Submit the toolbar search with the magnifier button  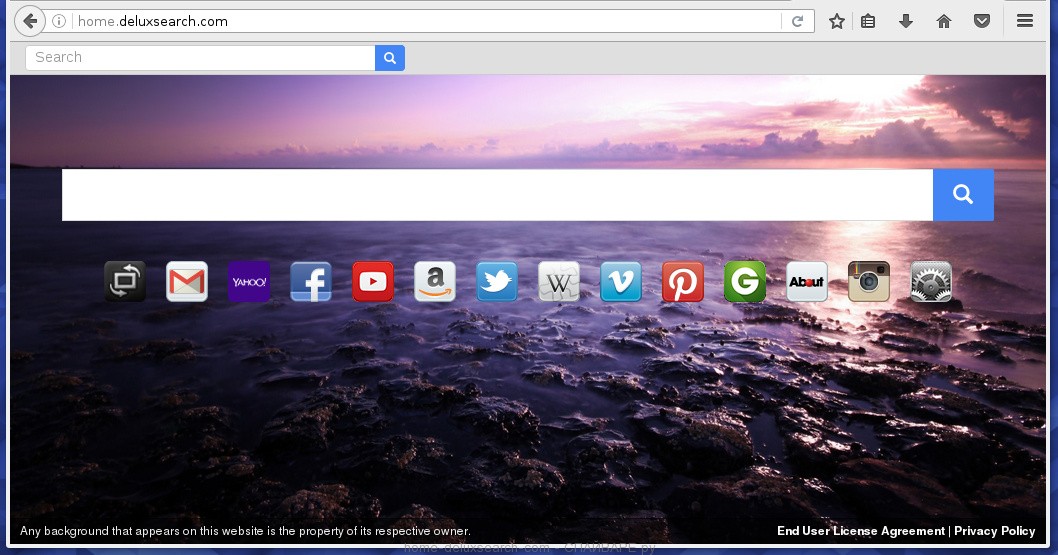click(x=390, y=58)
